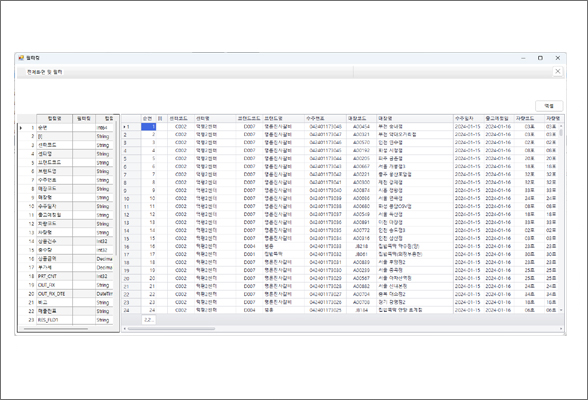This screenshot has width=588, height=400.
Task: Click the 2024-01-16 shipping date in row 3
Action: tap(498, 142)
